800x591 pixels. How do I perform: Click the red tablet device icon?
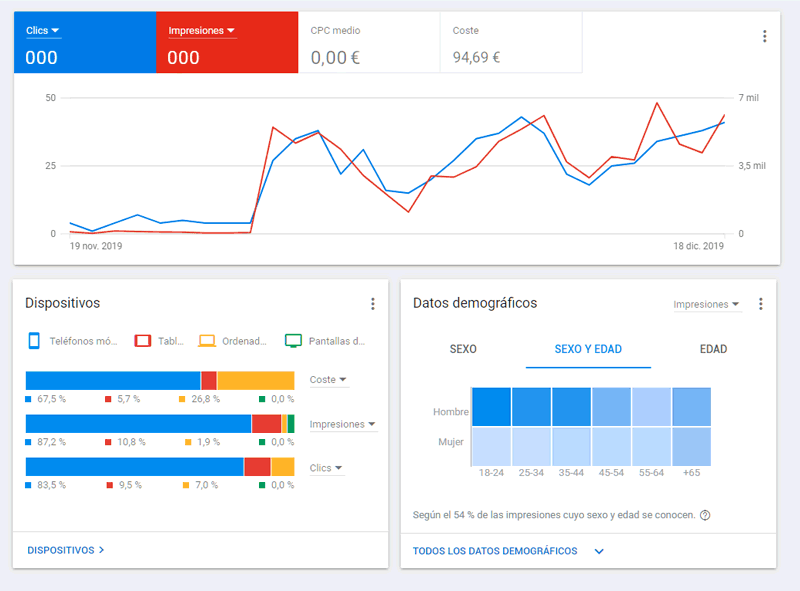(x=142, y=341)
